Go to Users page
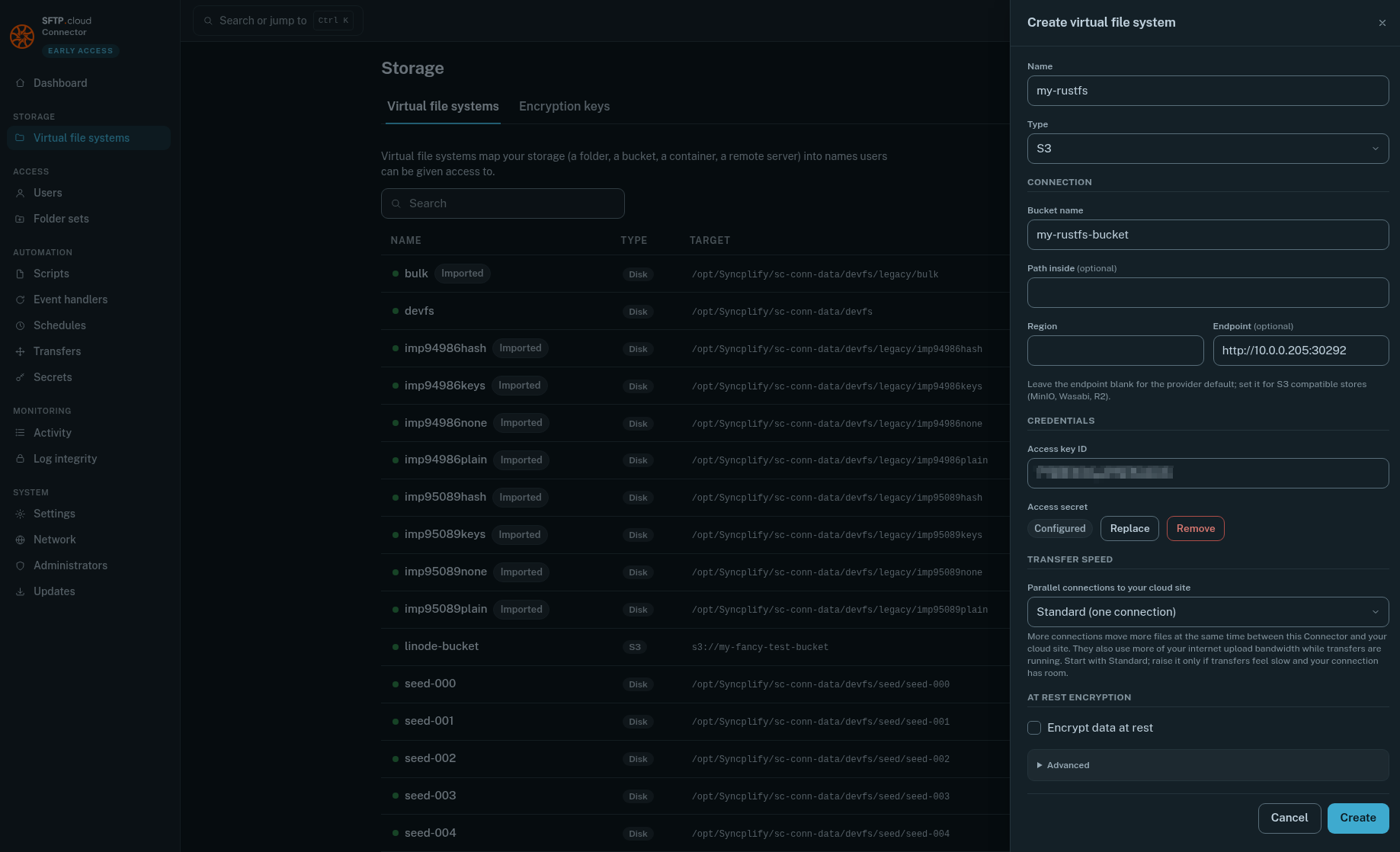The height and width of the screenshot is (852, 1400). point(88,193)
